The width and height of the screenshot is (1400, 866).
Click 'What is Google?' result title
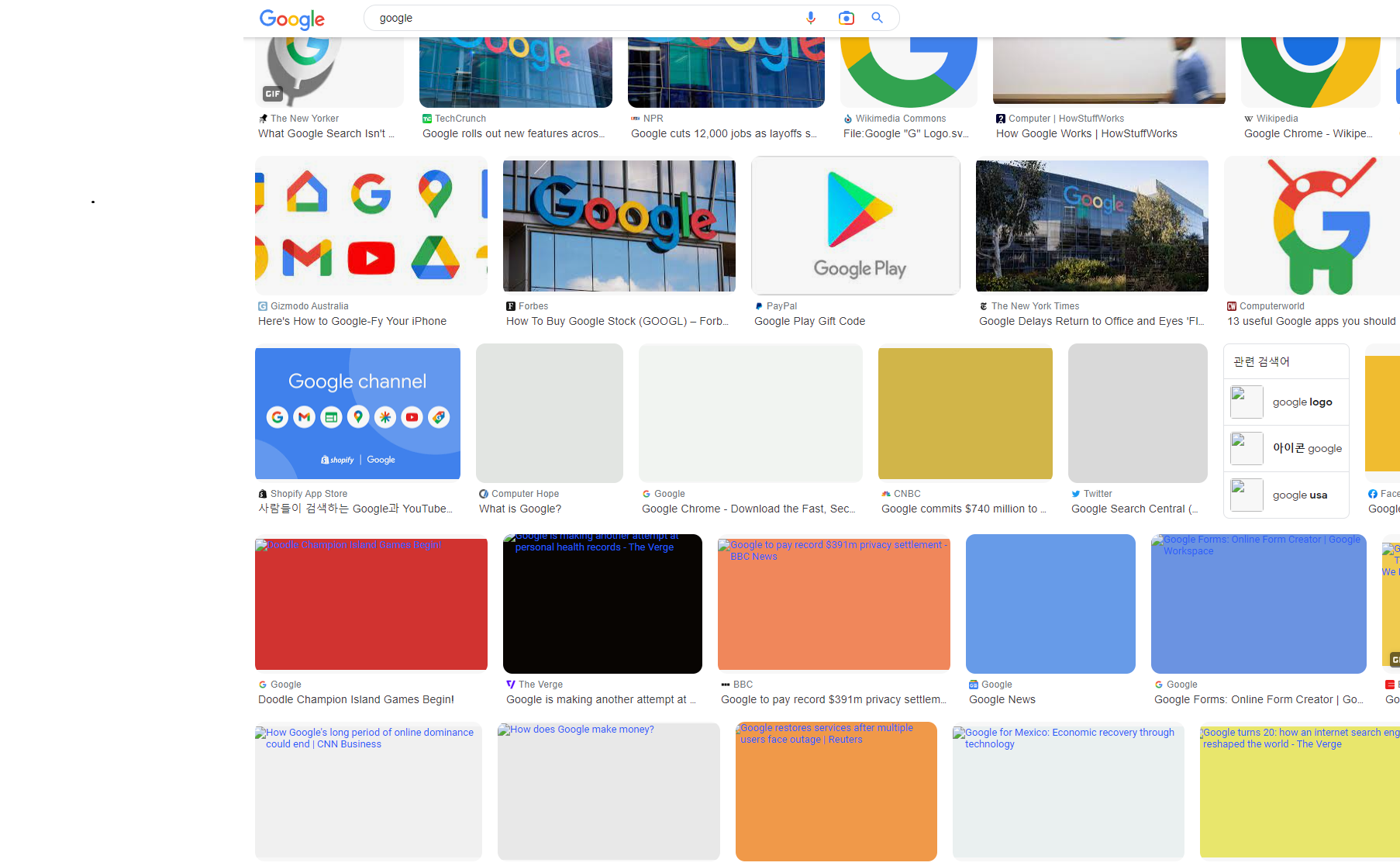(x=520, y=509)
